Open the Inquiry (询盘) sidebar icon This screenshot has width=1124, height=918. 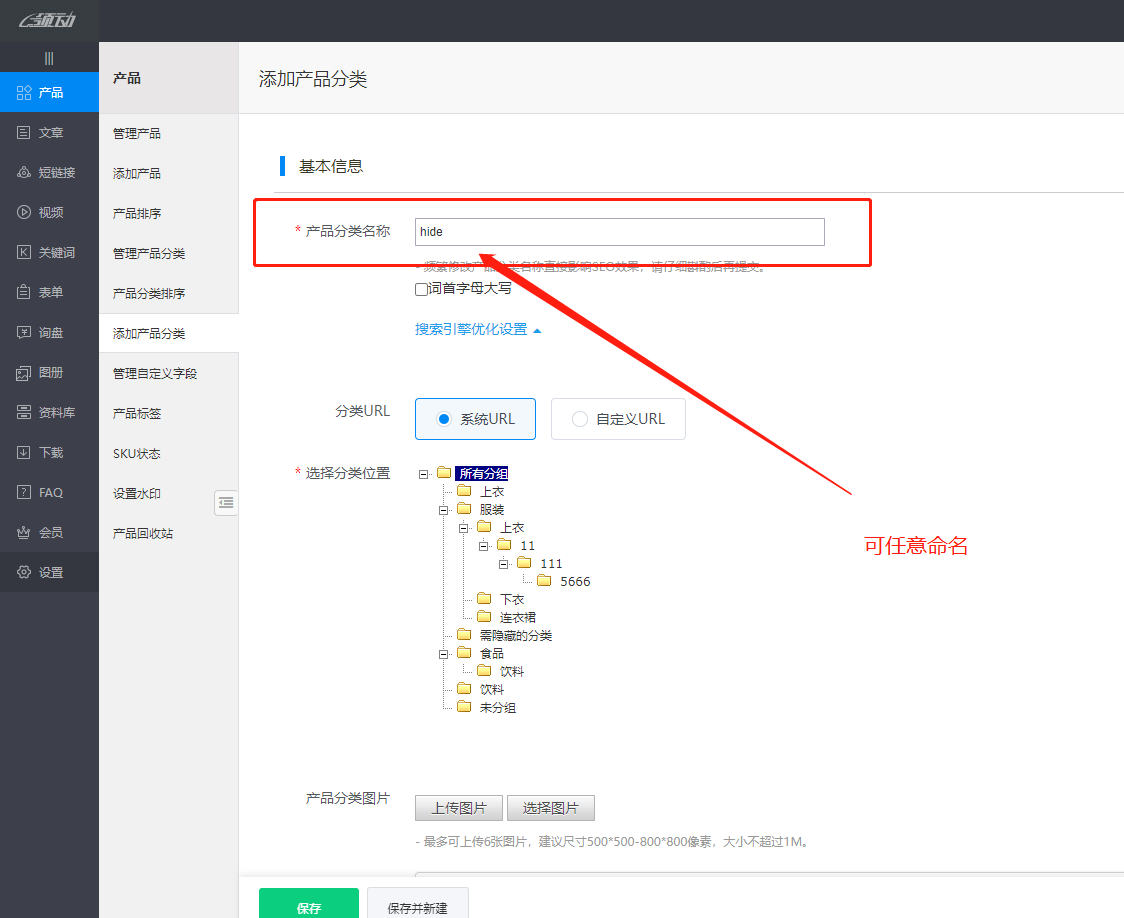[x=25, y=332]
